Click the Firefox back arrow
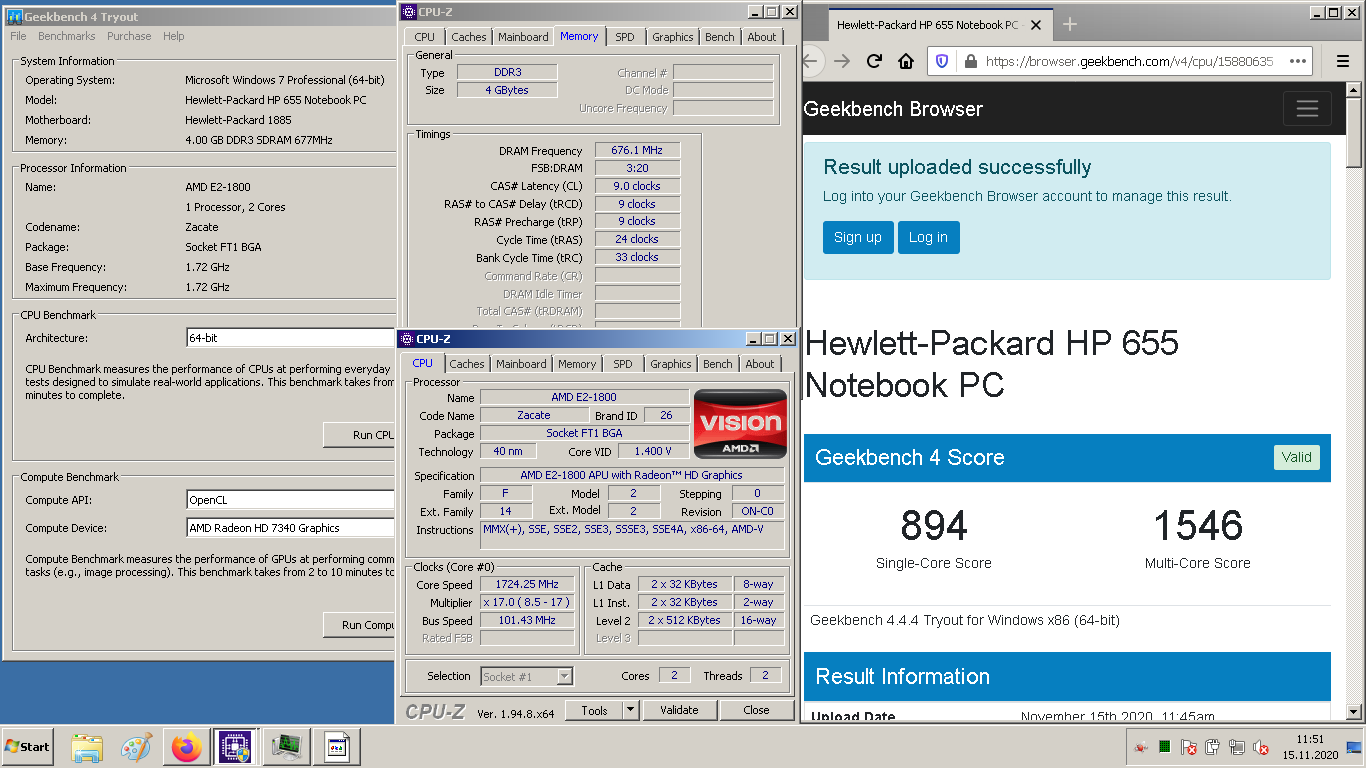 pyautogui.click(x=811, y=61)
